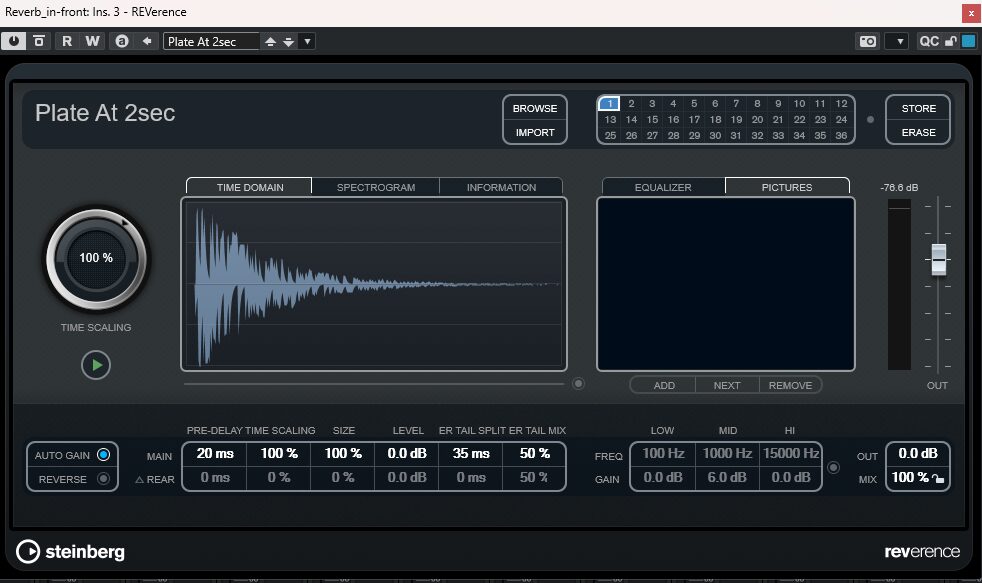Click the QC quick controls button

pos(929,41)
